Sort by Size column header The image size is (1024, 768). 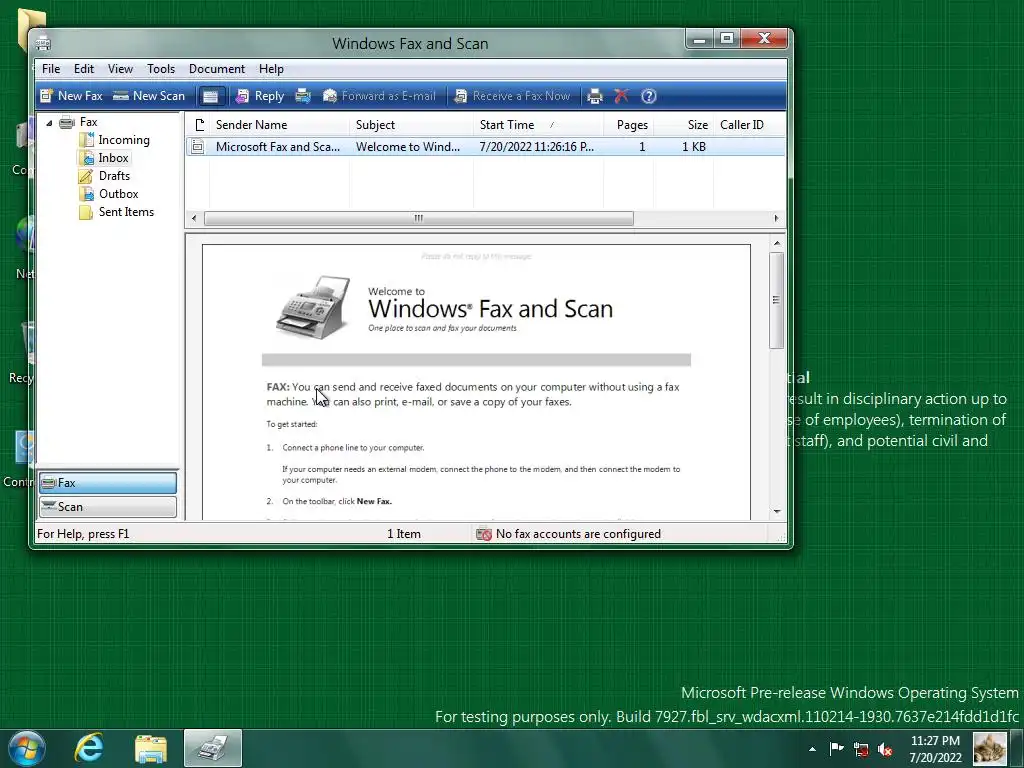click(x=683, y=125)
